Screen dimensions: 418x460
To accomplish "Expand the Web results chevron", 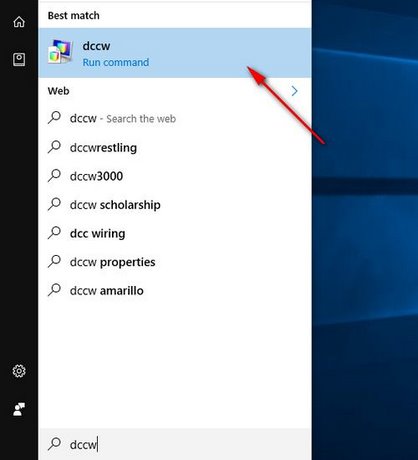I will [294, 91].
